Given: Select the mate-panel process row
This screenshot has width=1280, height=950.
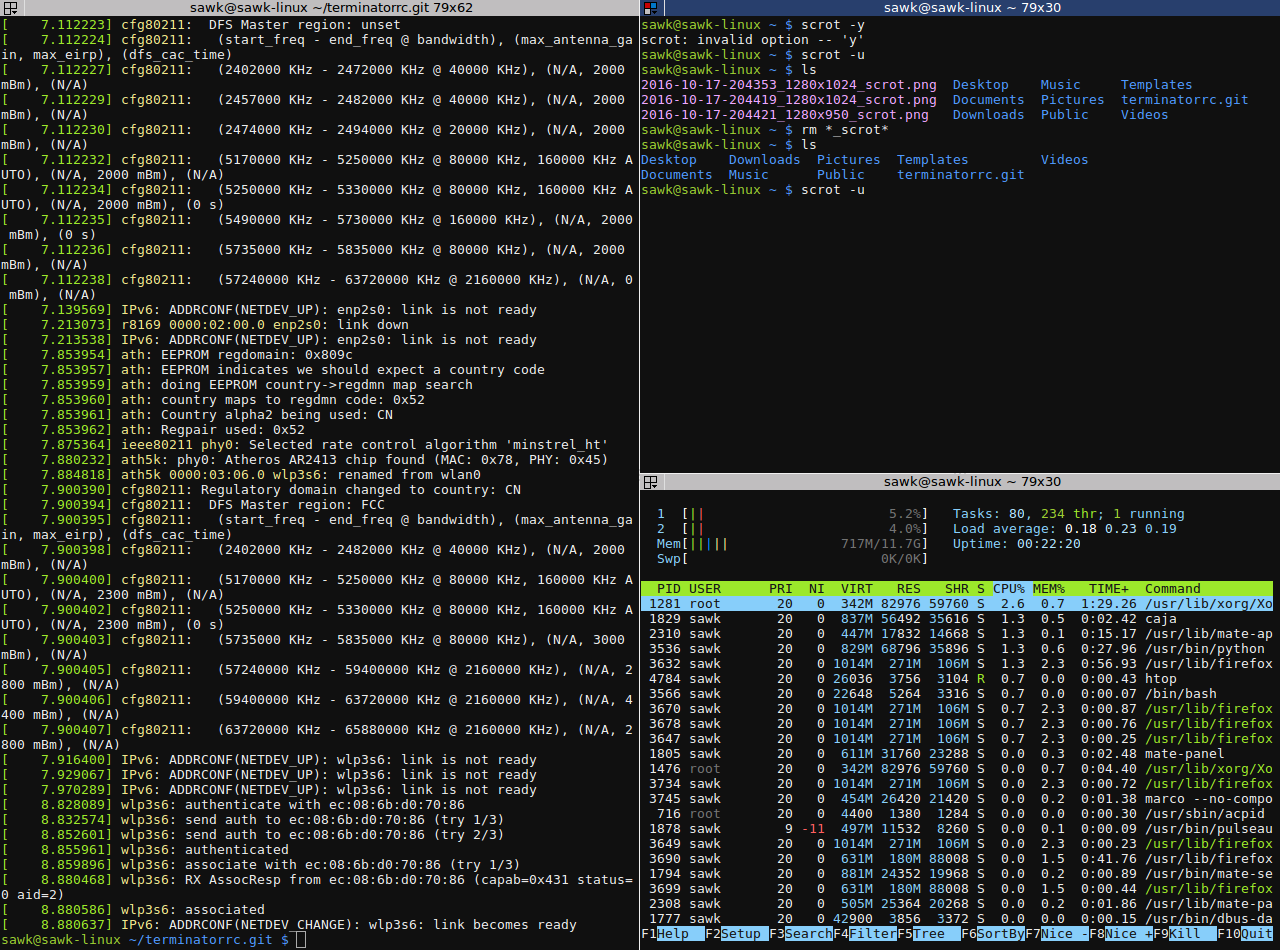Looking at the screenshot, I should (957, 754).
